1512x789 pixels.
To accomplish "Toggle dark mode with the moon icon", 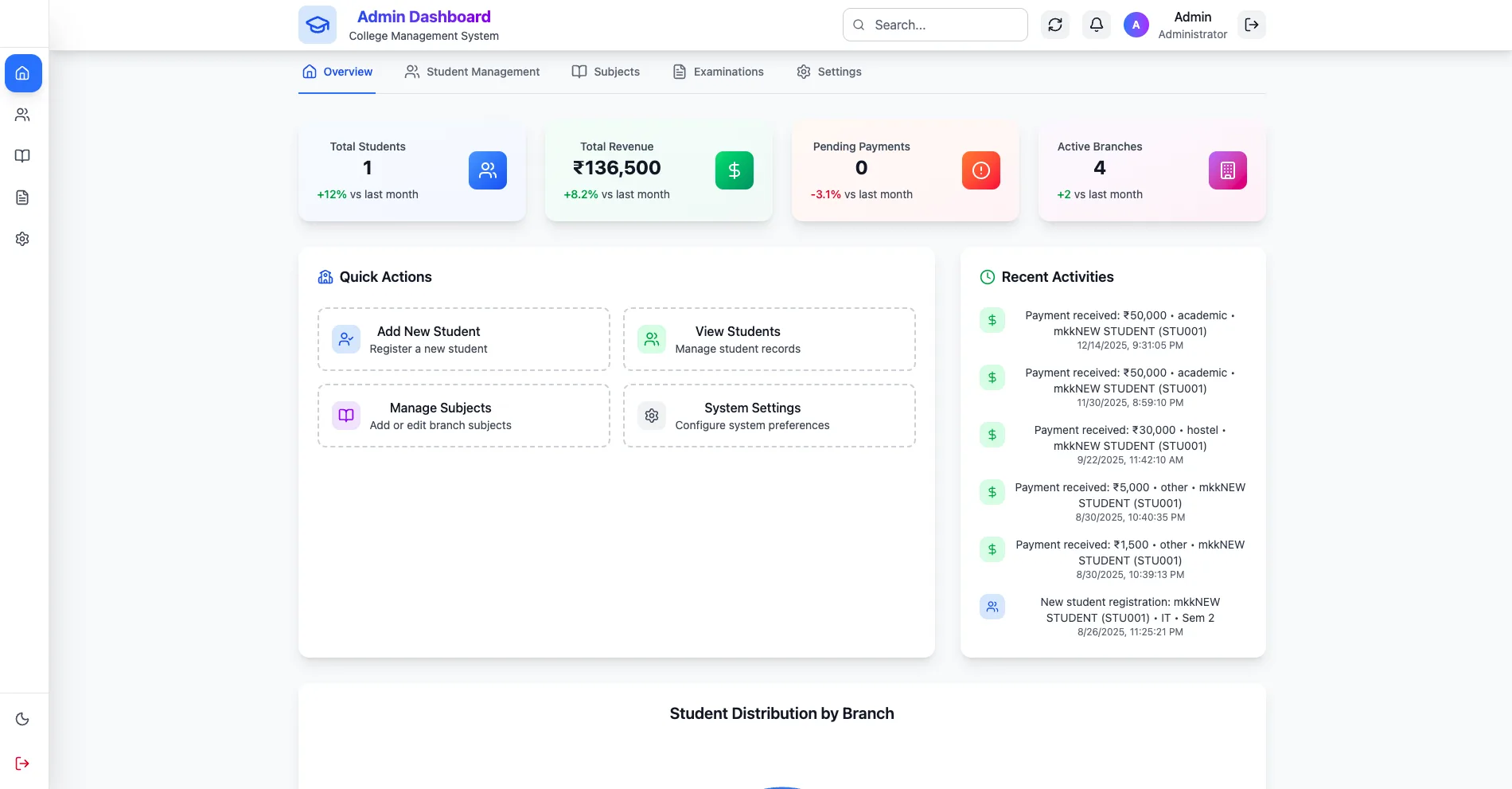I will (22, 719).
